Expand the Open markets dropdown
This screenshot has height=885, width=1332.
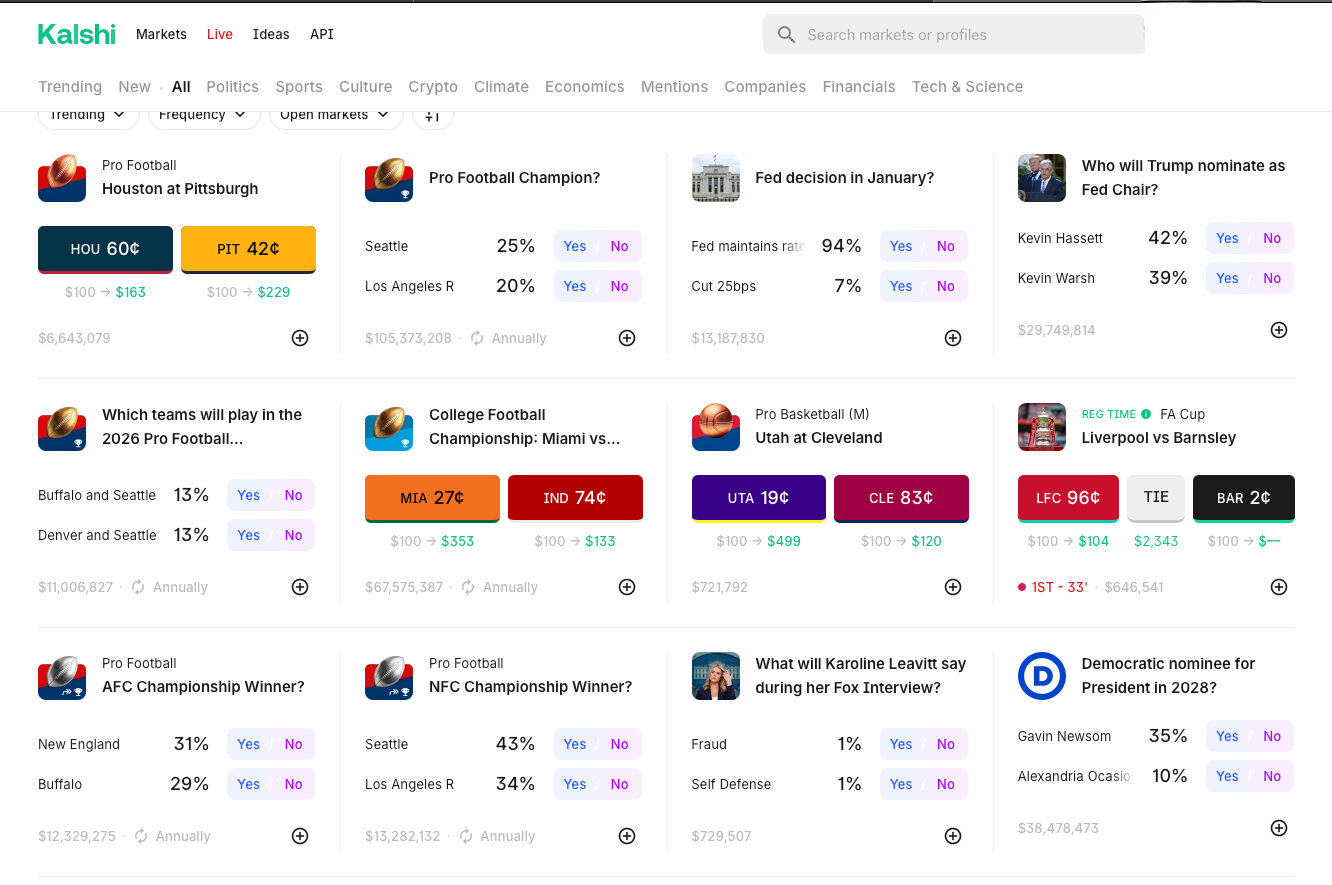335,115
